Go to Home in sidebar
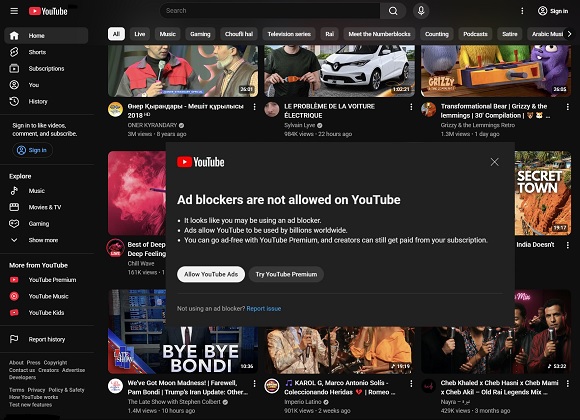Screen dimensions: 580x420 (x=46, y=36)
